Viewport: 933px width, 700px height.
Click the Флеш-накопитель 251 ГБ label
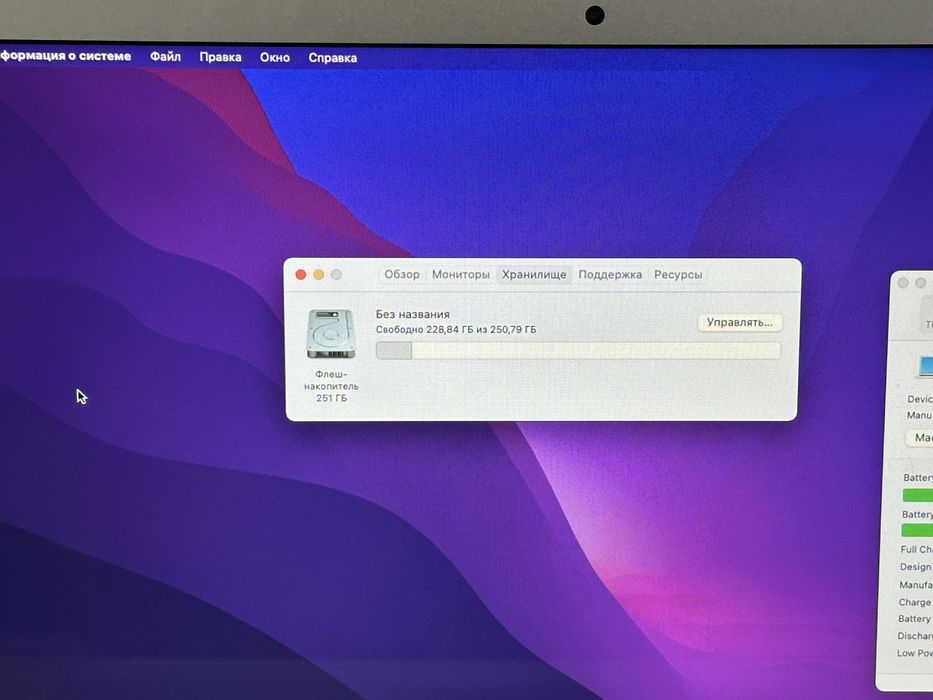331,386
